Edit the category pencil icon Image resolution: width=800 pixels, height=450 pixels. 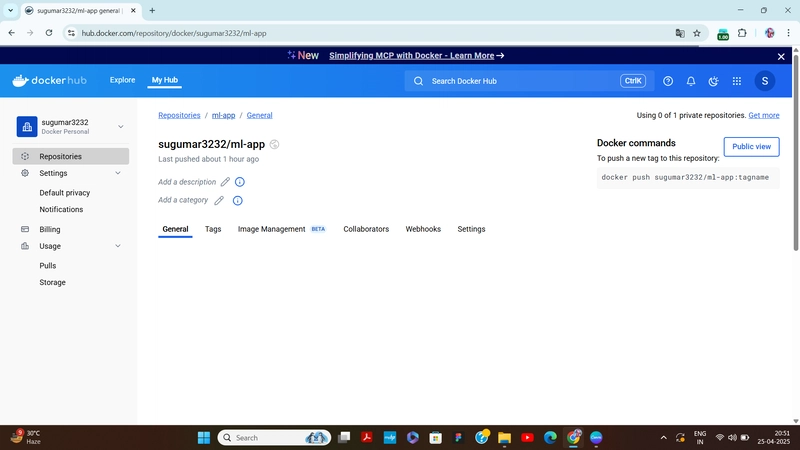coord(219,201)
